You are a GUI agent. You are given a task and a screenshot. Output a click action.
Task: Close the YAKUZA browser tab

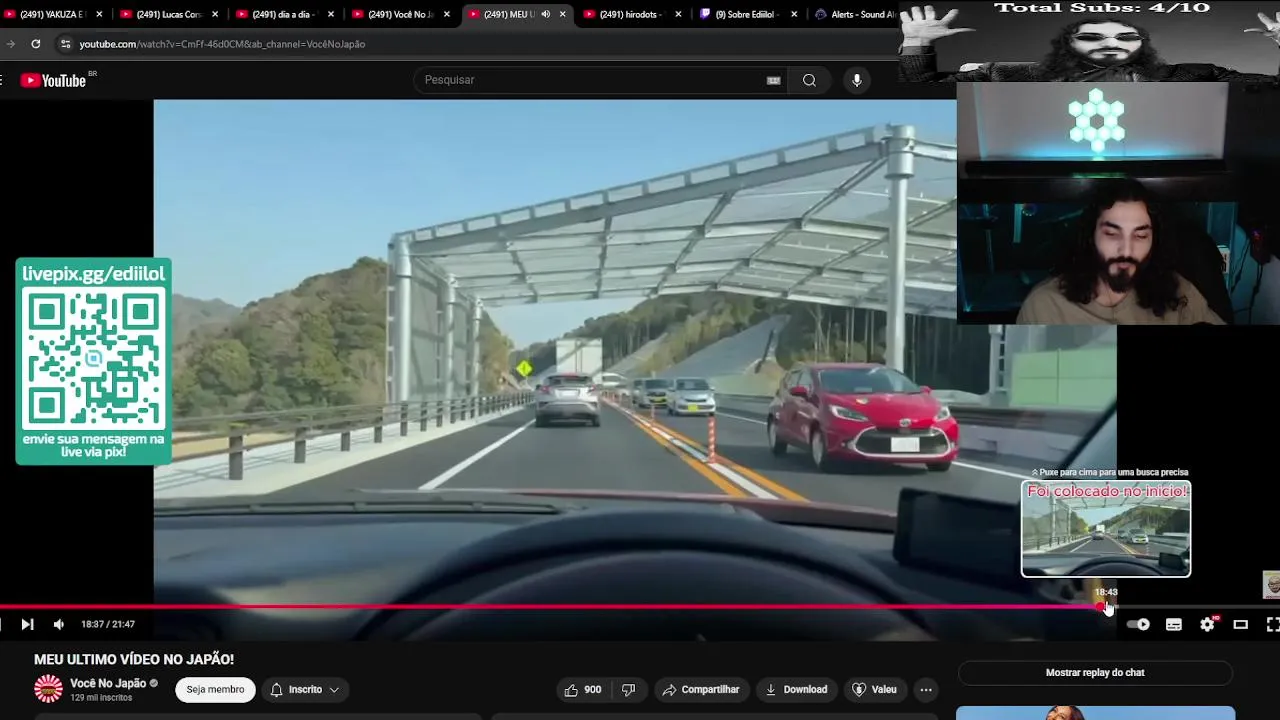(99, 14)
